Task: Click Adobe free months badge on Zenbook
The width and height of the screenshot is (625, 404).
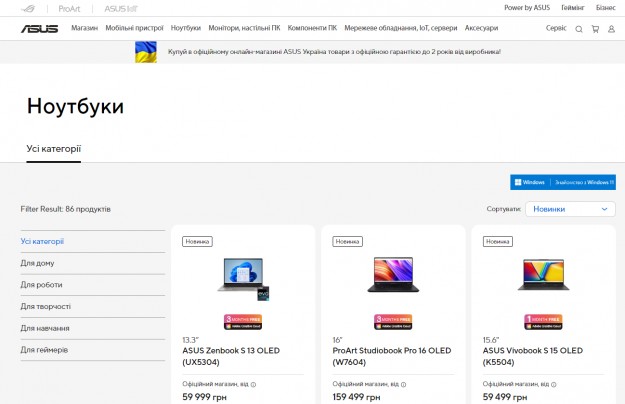Action: (242, 321)
